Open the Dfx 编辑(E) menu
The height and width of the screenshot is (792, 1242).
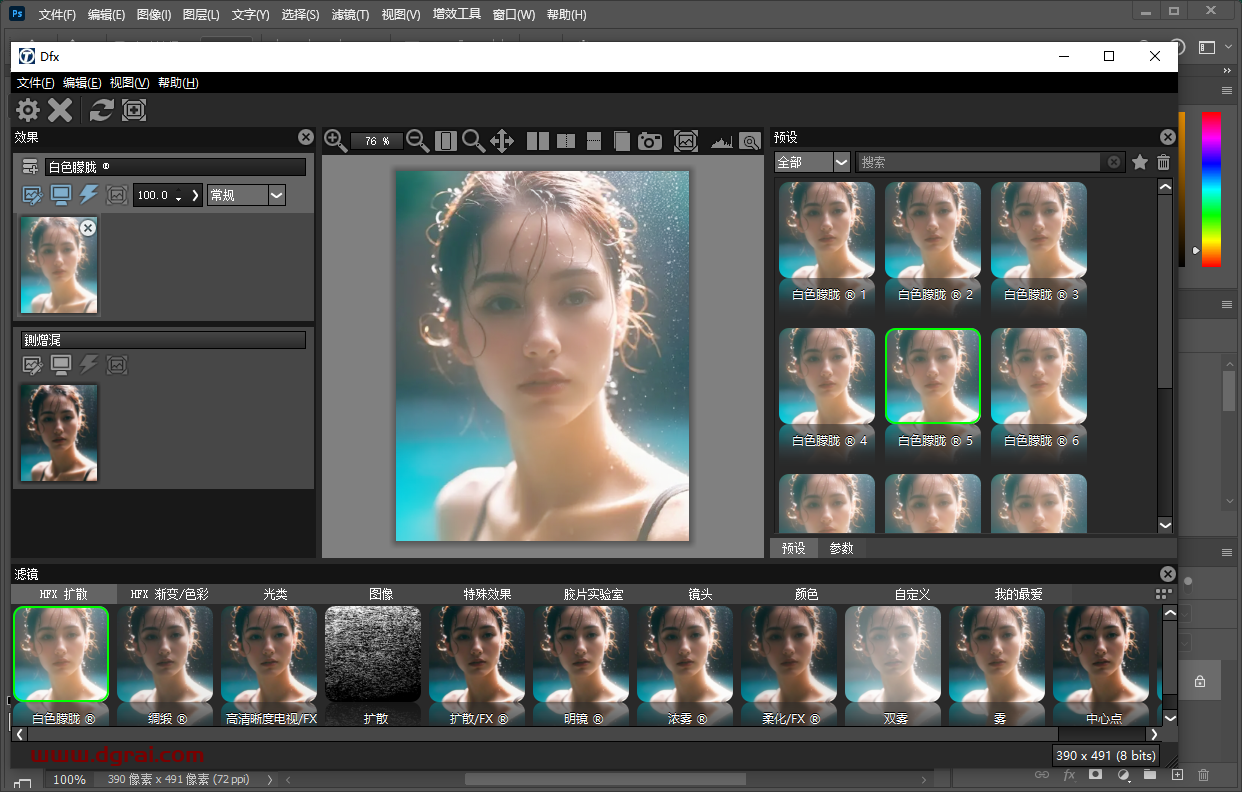click(x=82, y=83)
